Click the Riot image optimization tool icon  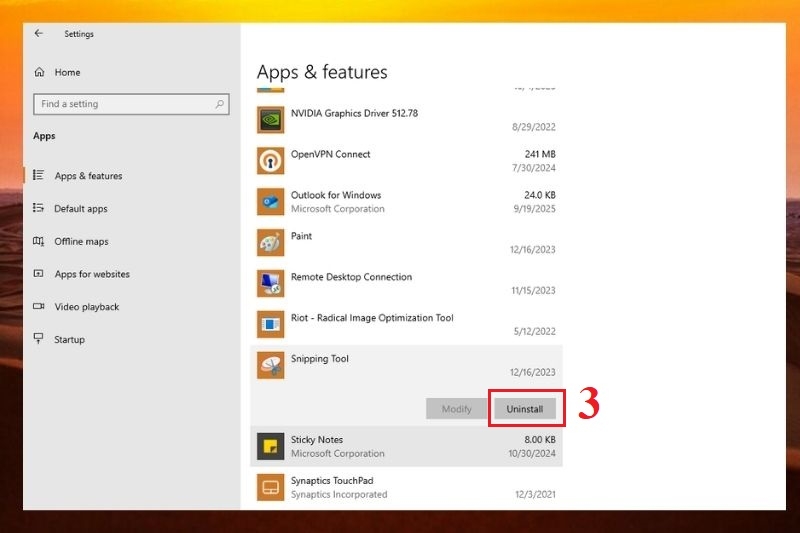(270, 324)
